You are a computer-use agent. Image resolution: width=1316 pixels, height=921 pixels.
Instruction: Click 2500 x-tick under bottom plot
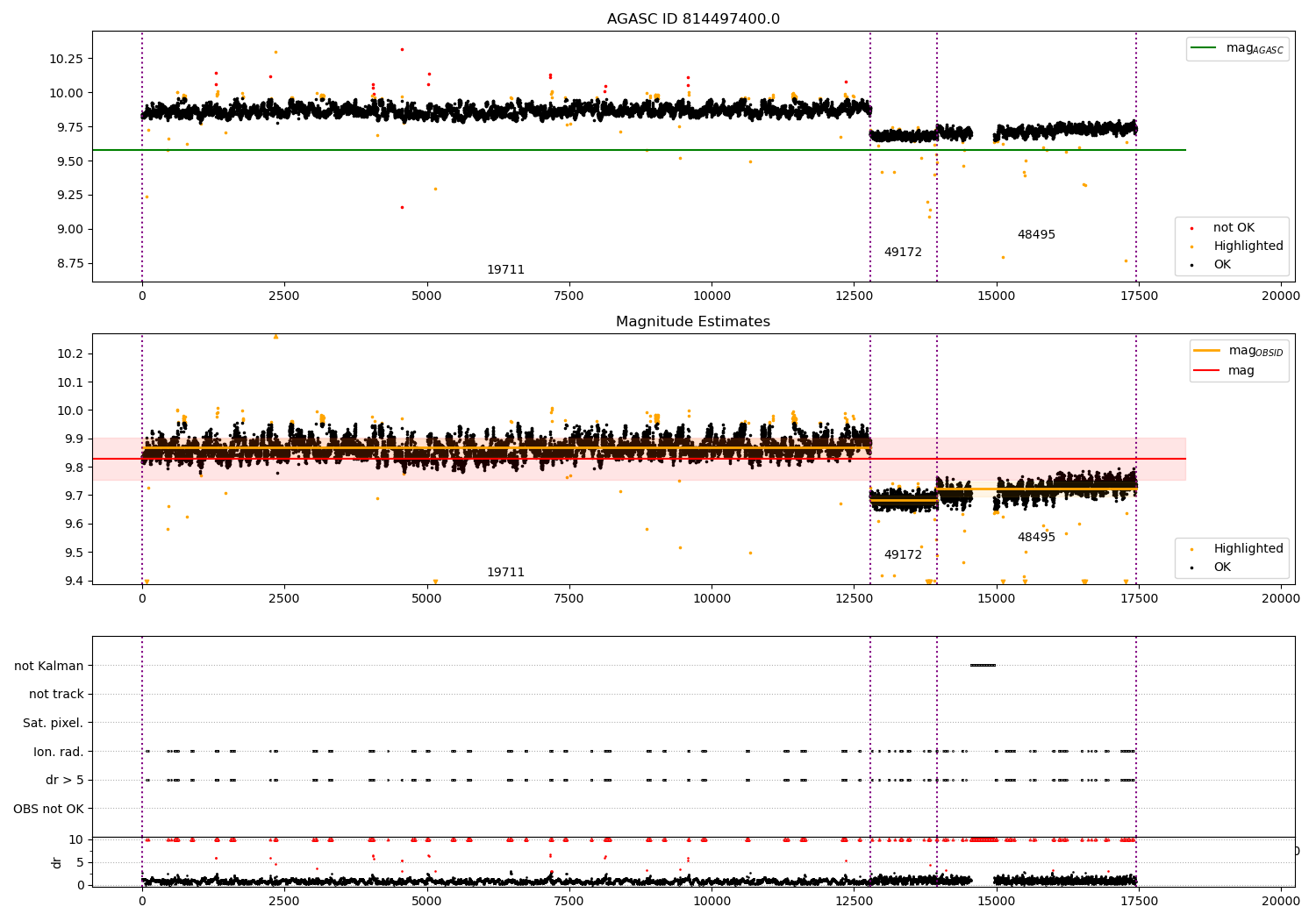(x=284, y=901)
